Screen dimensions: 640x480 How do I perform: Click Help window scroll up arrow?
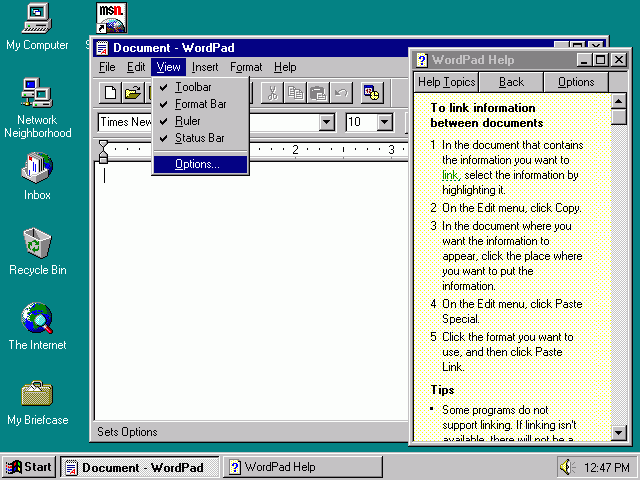[618, 101]
